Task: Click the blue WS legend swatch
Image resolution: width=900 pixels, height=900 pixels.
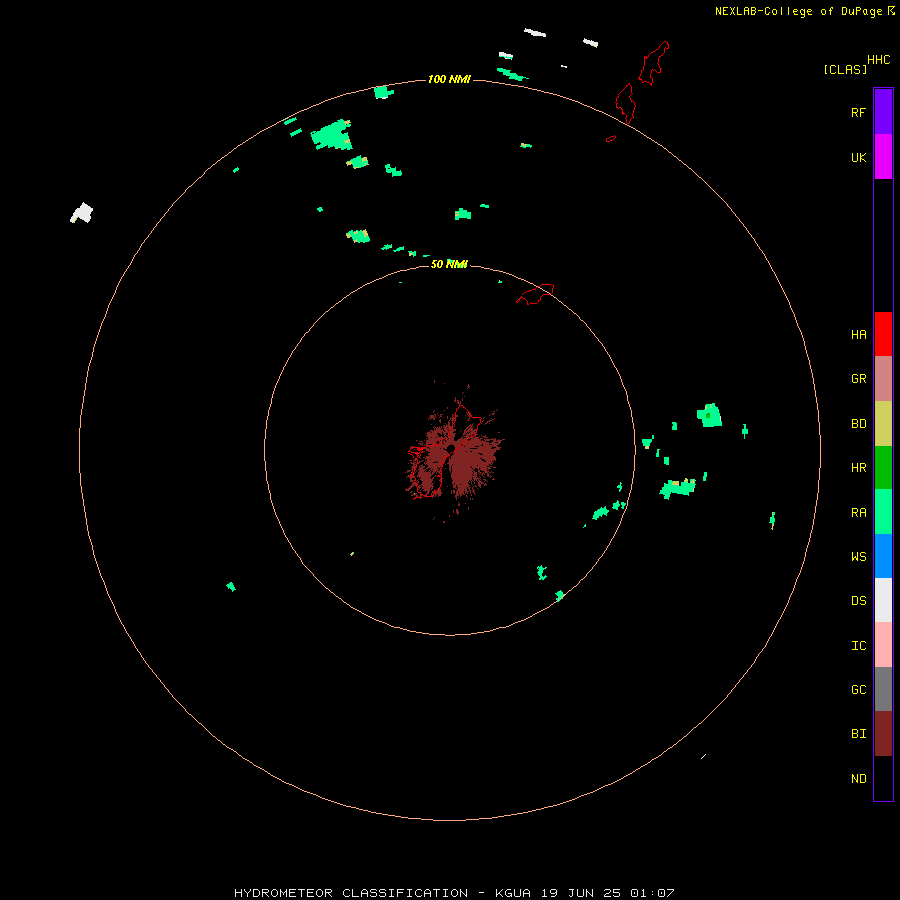Action: 883,556
